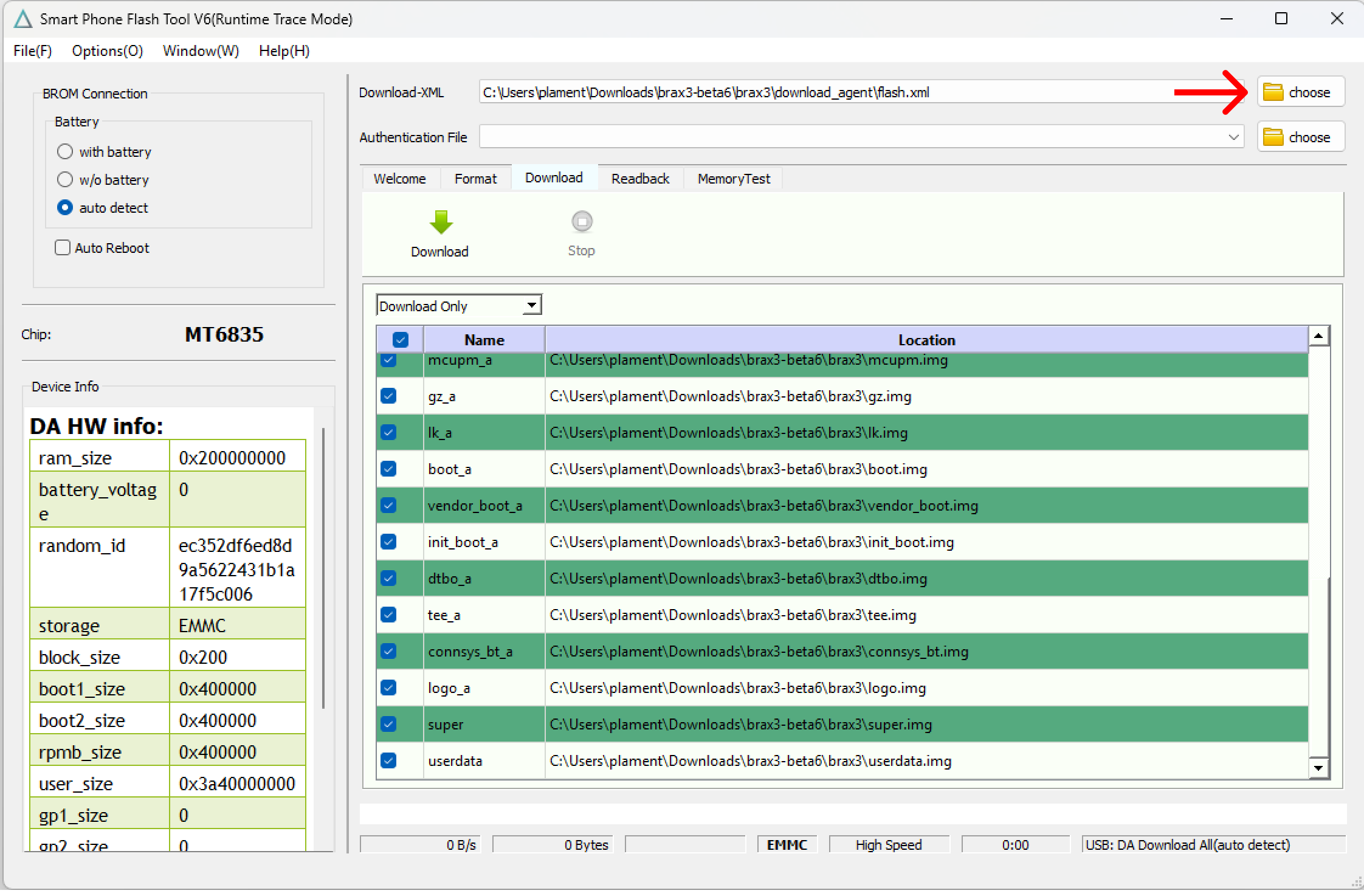Image resolution: width=1364 pixels, height=896 pixels.
Task: Switch to the Format tab
Action: pyautogui.click(x=475, y=179)
